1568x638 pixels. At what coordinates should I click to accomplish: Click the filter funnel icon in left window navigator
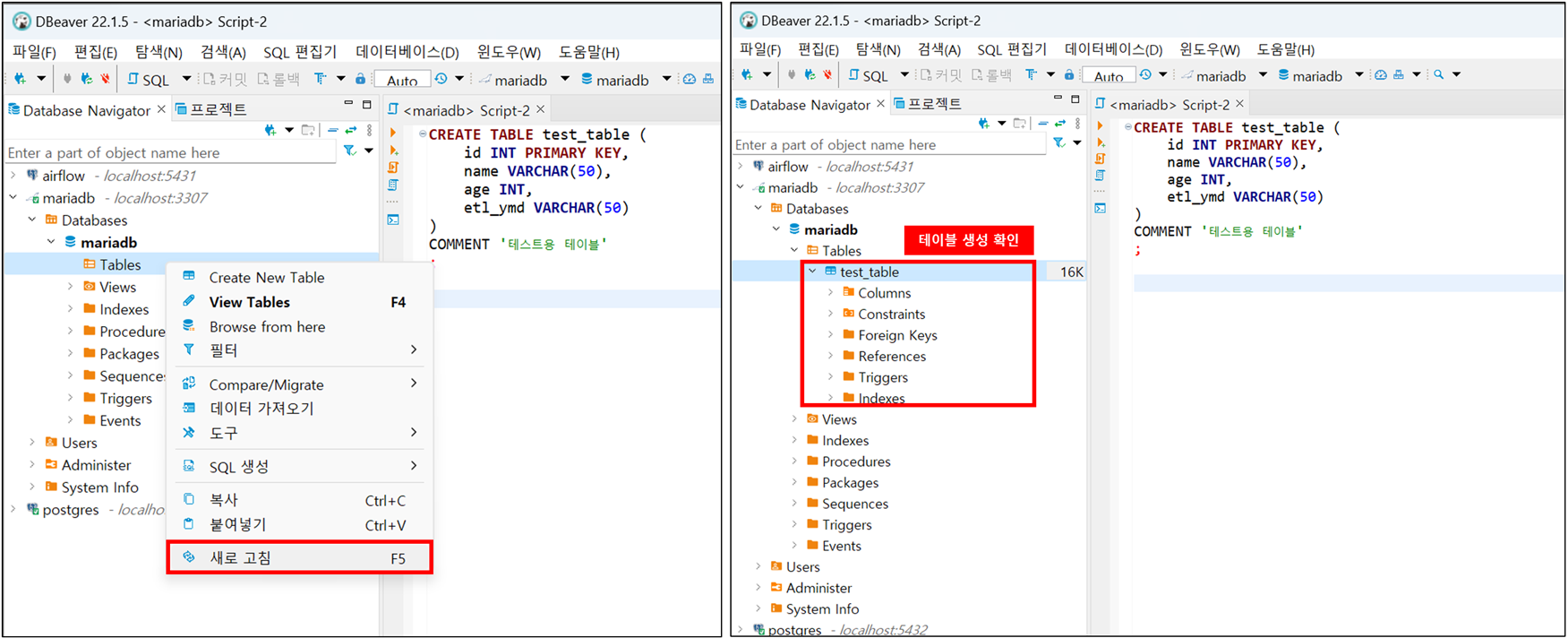[x=349, y=151]
